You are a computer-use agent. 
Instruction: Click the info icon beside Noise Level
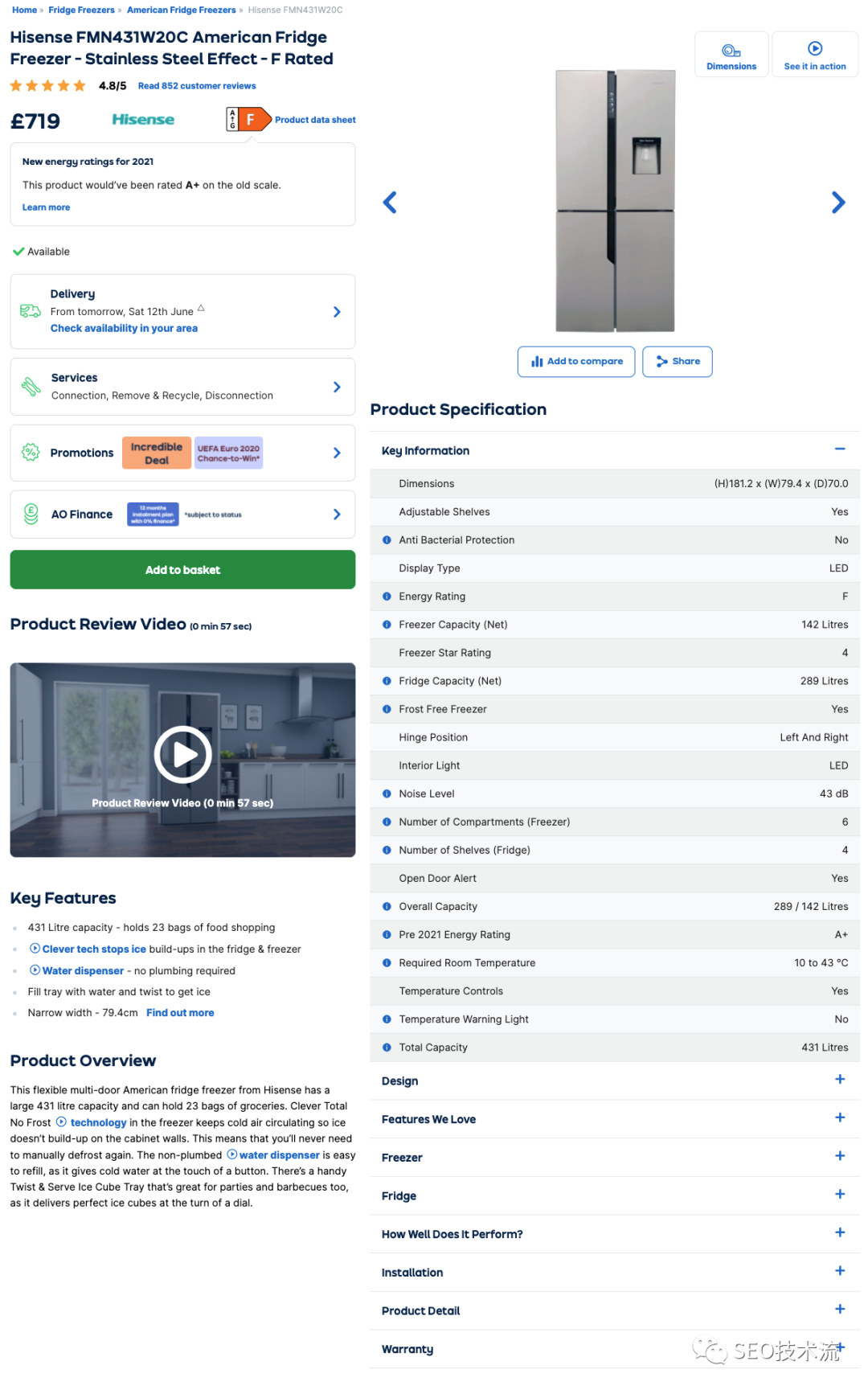pos(387,793)
